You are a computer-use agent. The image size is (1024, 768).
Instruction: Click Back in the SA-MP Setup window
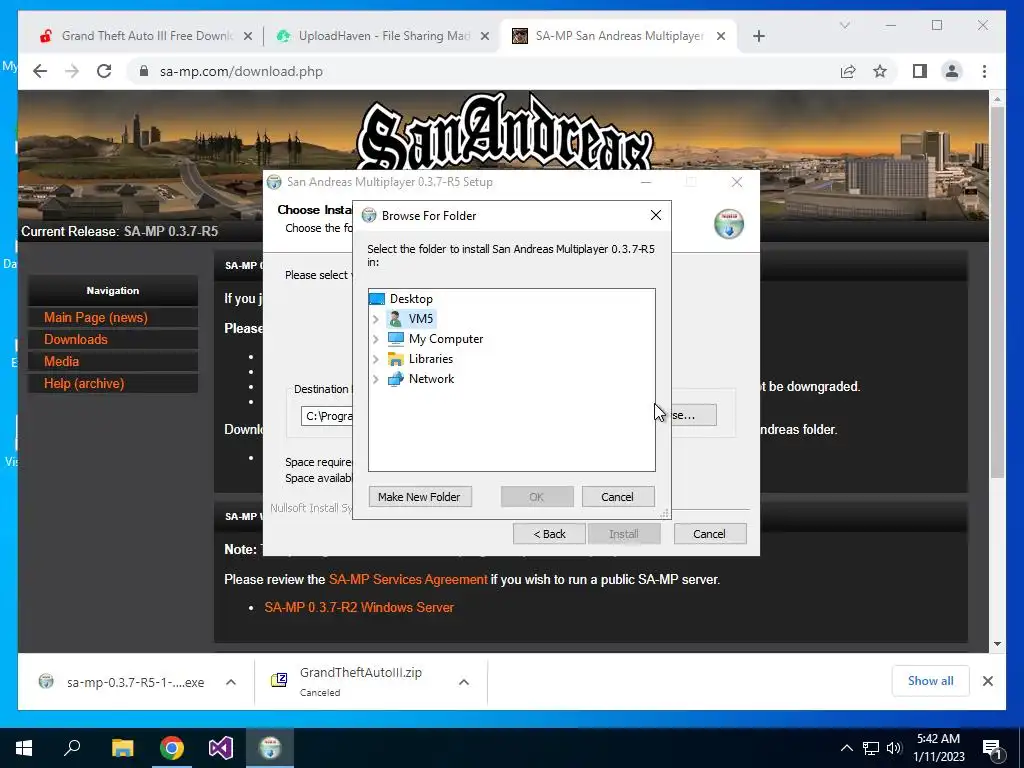tap(549, 534)
